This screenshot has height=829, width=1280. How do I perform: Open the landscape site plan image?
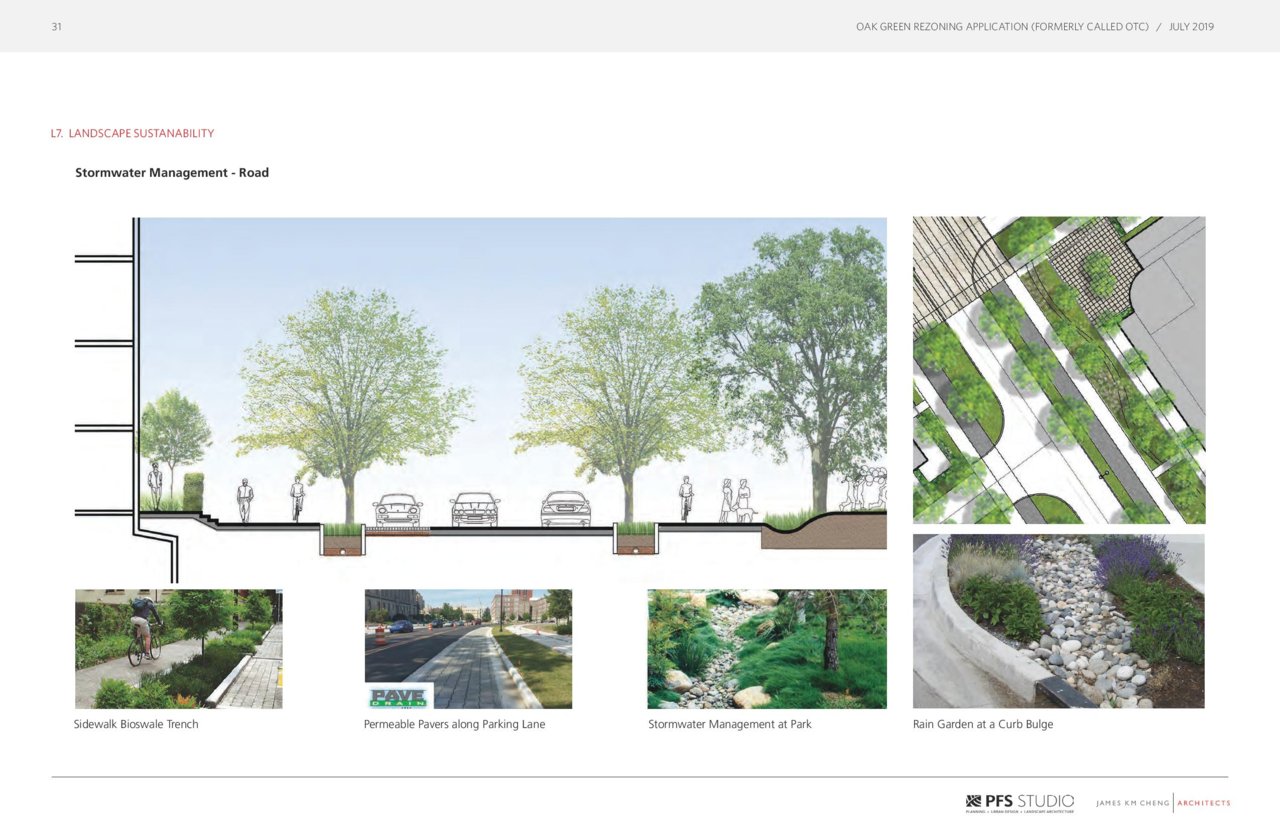pos(1059,370)
